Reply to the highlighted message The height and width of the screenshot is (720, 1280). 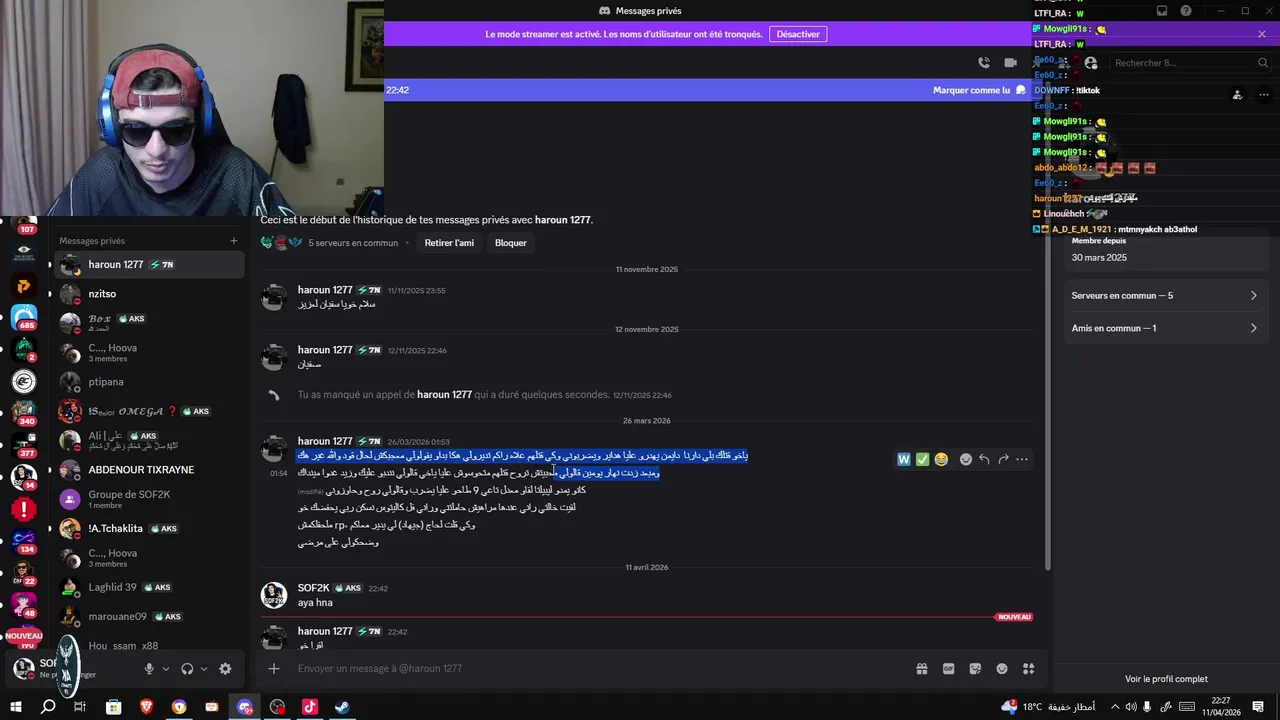coord(984,459)
